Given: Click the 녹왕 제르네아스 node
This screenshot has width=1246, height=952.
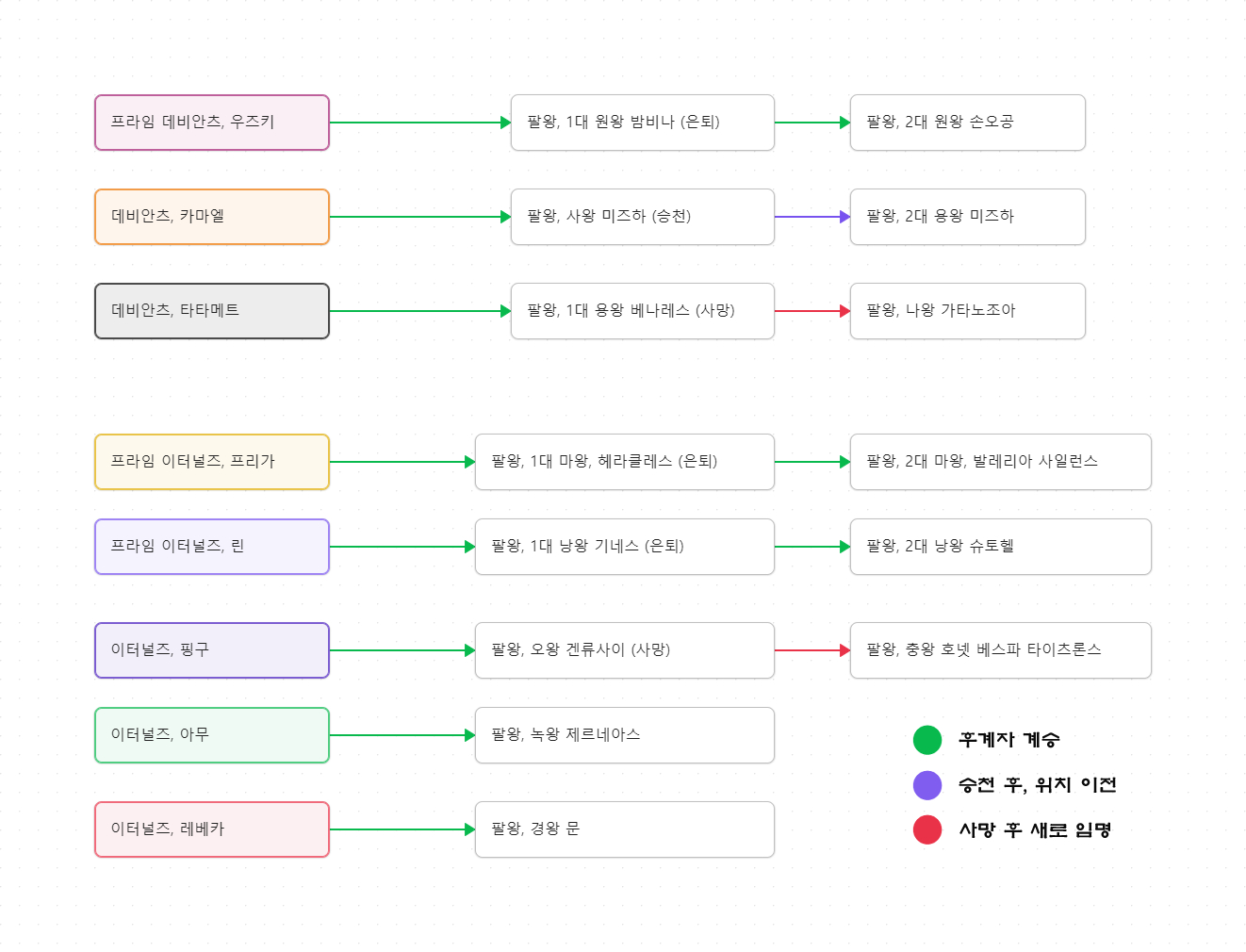Looking at the screenshot, I should click(624, 735).
